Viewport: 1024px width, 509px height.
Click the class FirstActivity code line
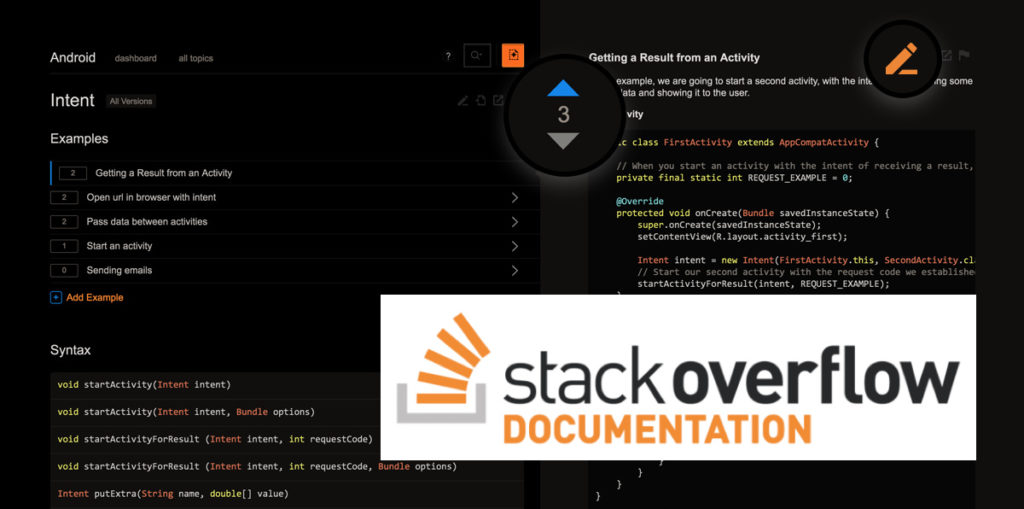pyautogui.click(x=748, y=142)
